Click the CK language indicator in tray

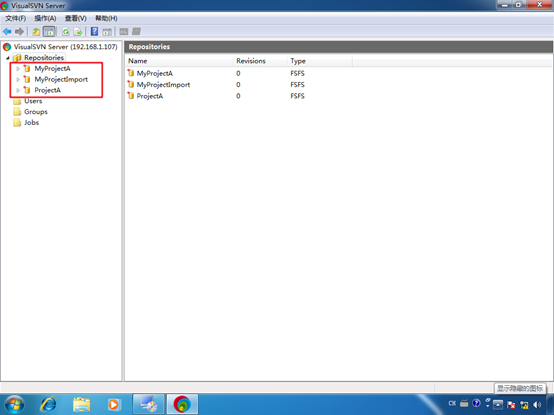(452, 403)
